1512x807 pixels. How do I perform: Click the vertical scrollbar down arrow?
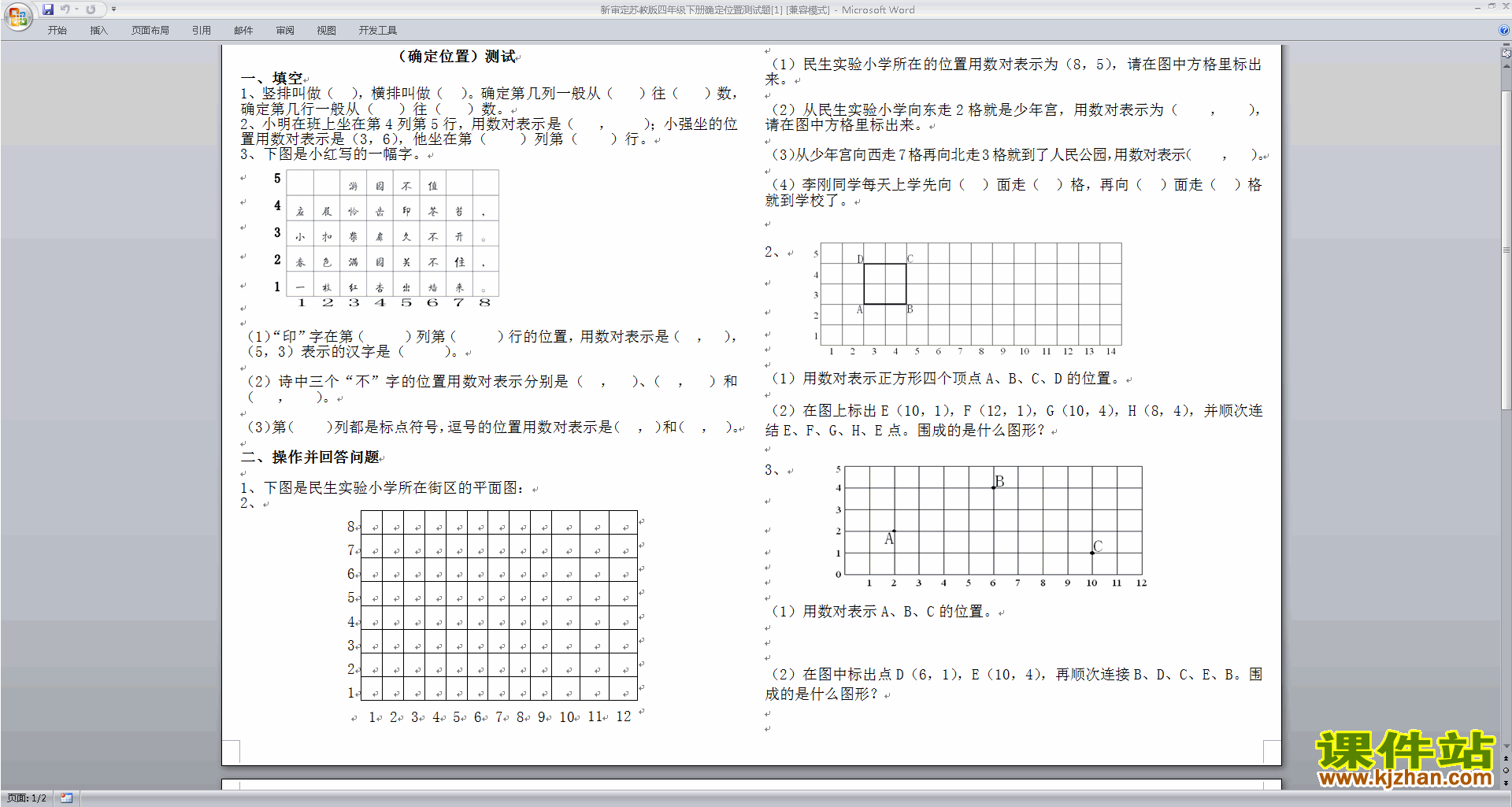(1506, 746)
